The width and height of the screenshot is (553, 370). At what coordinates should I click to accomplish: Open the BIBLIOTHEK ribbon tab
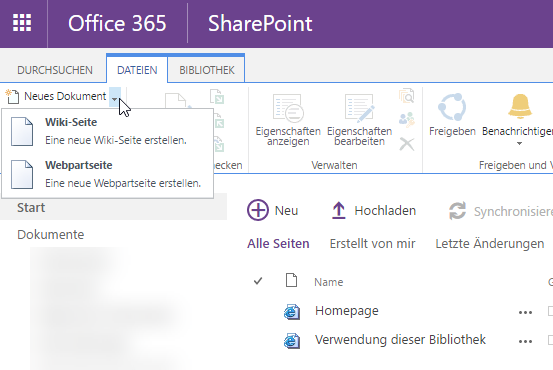click(207, 70)
